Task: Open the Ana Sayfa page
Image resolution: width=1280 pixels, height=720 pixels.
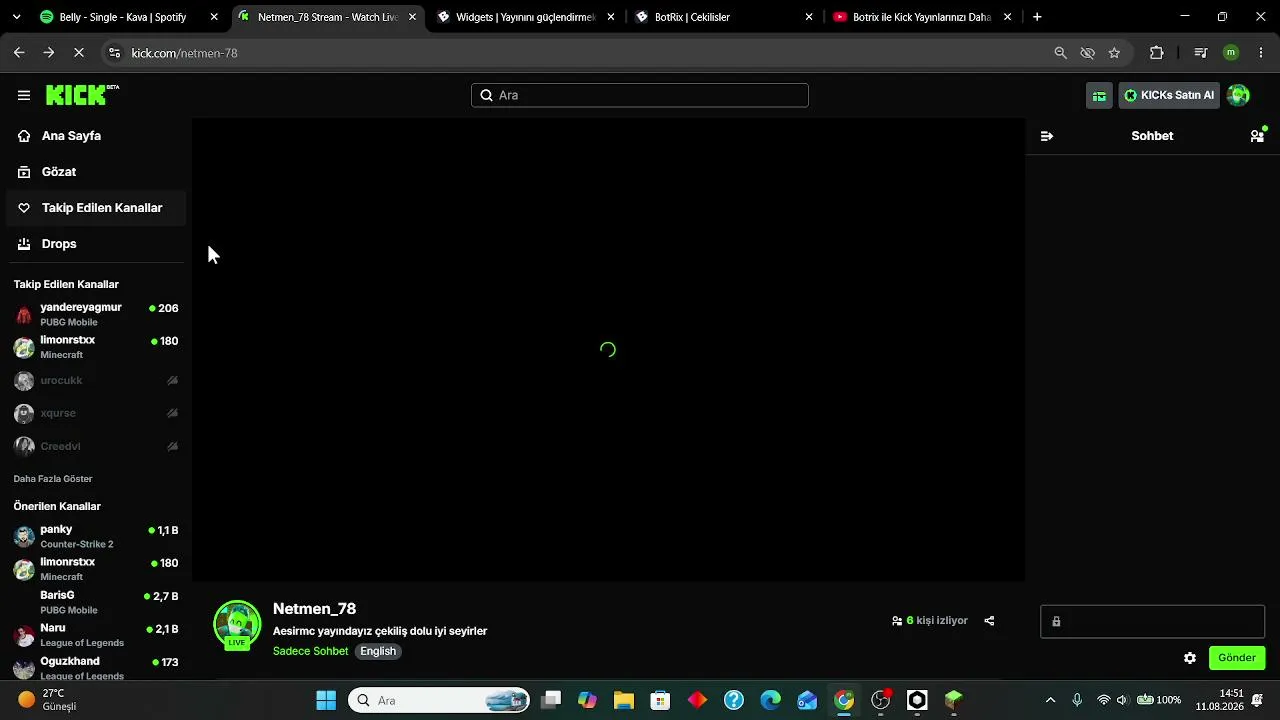Action: [96, 136]
